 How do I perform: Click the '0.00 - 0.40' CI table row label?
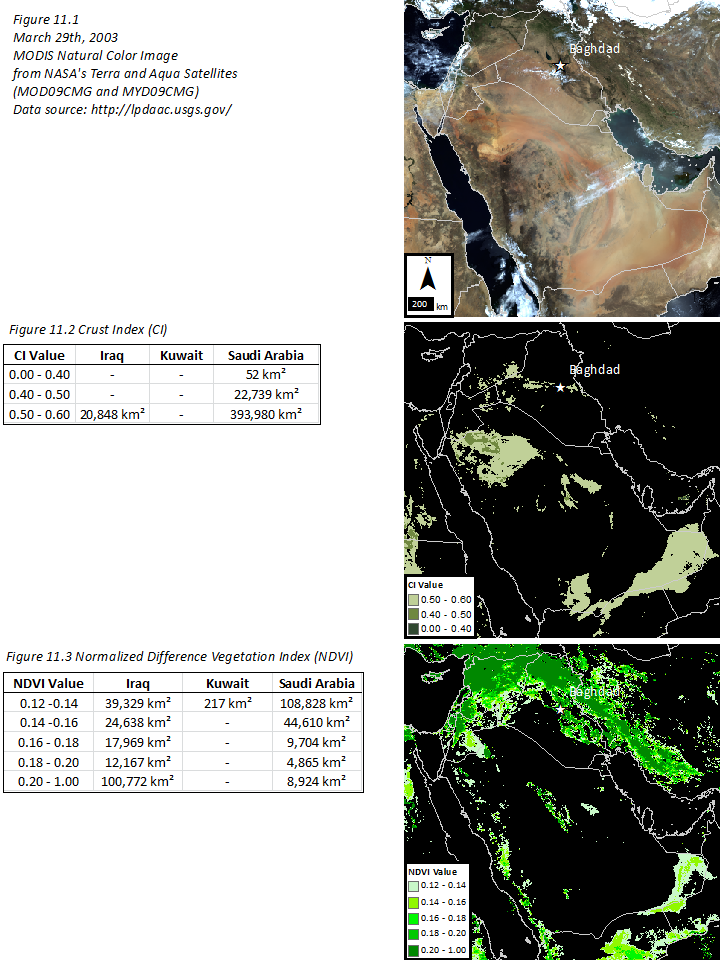pos(39,374)
